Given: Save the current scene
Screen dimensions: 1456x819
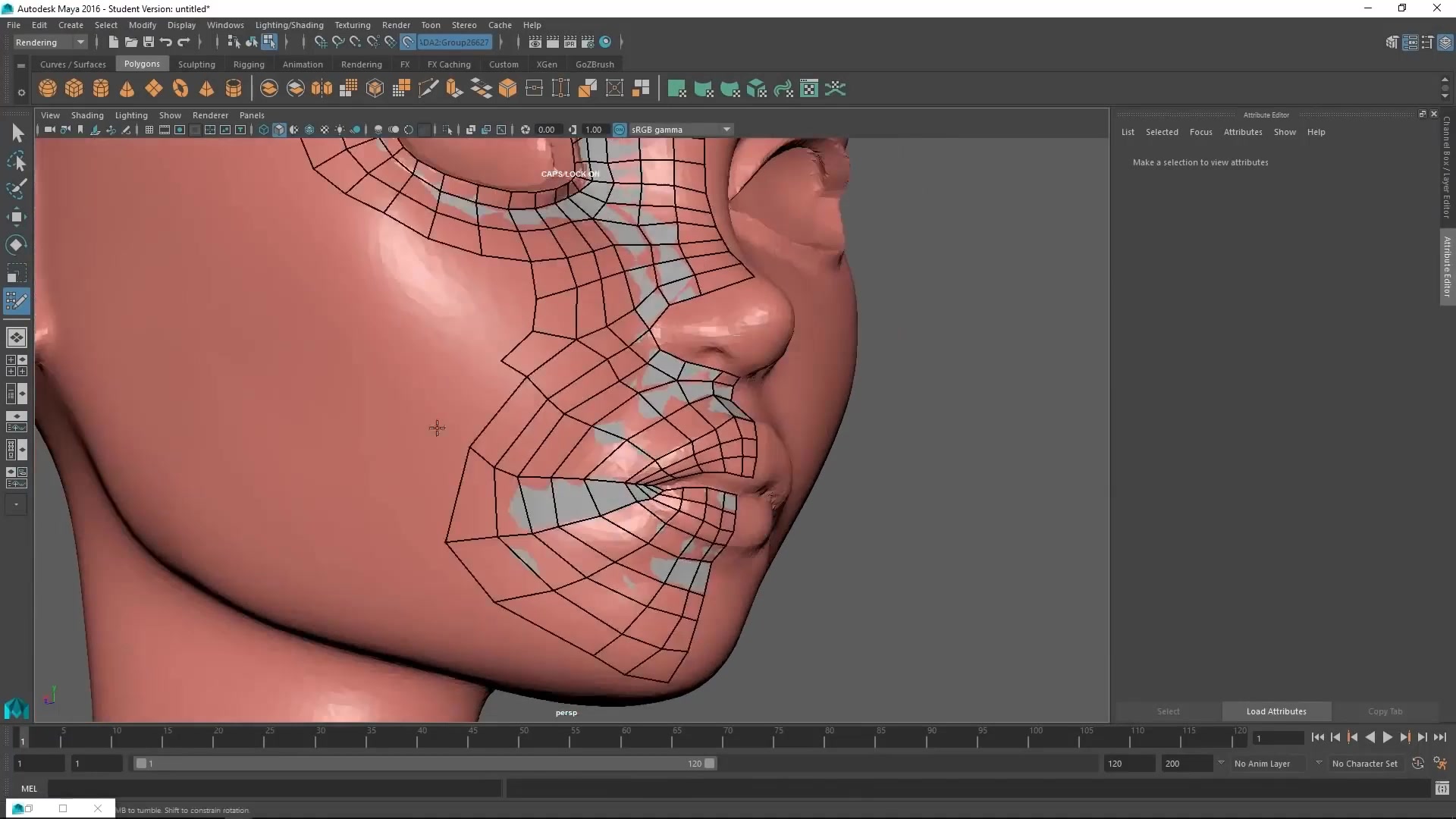Looking at the screenshot, I should point(149,42).
